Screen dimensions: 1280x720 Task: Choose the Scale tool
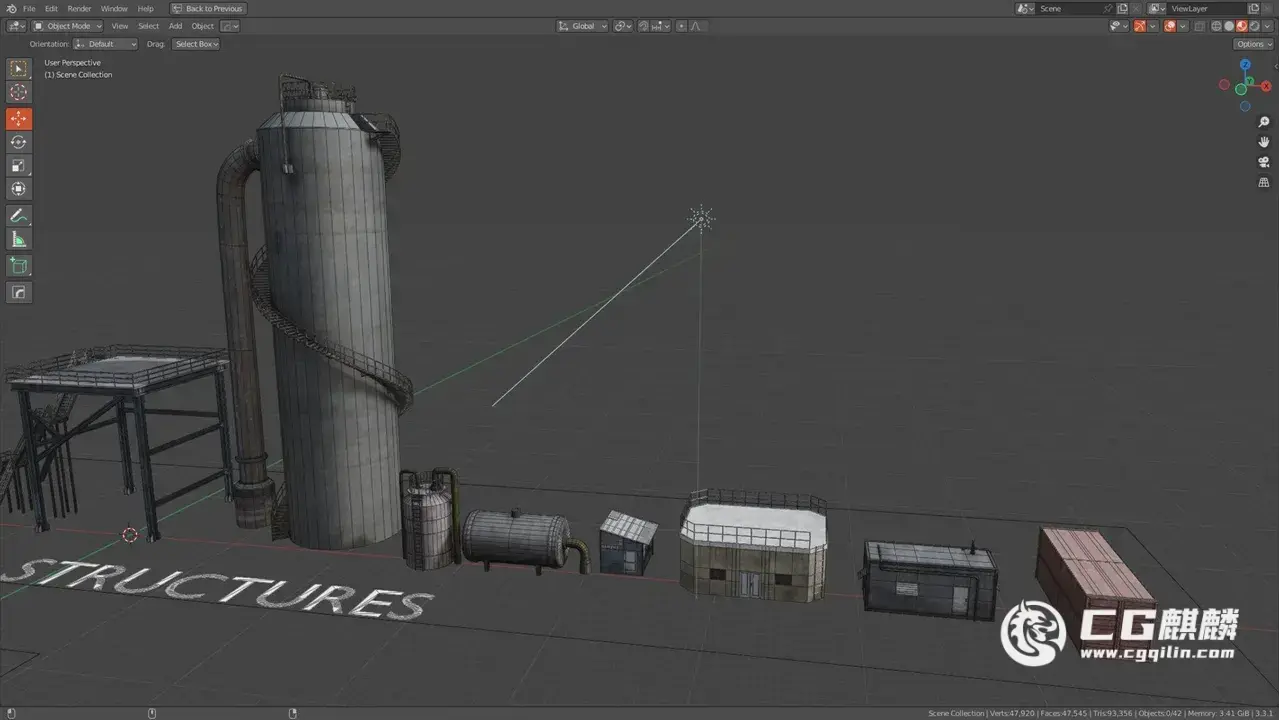[x=19, y=166]
